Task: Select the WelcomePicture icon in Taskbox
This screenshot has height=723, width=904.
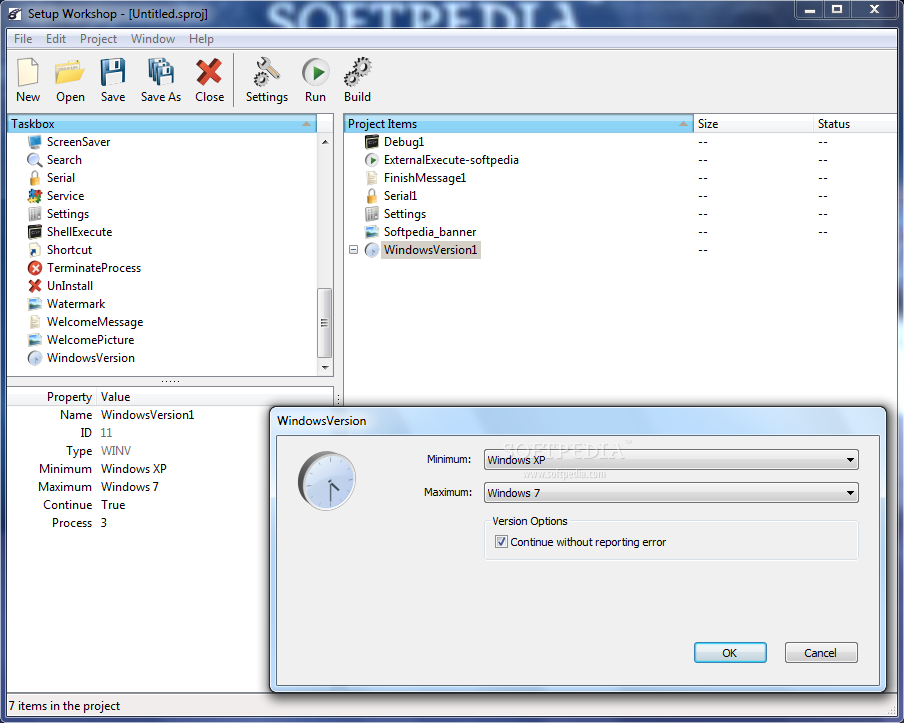Action: point(35,340)
